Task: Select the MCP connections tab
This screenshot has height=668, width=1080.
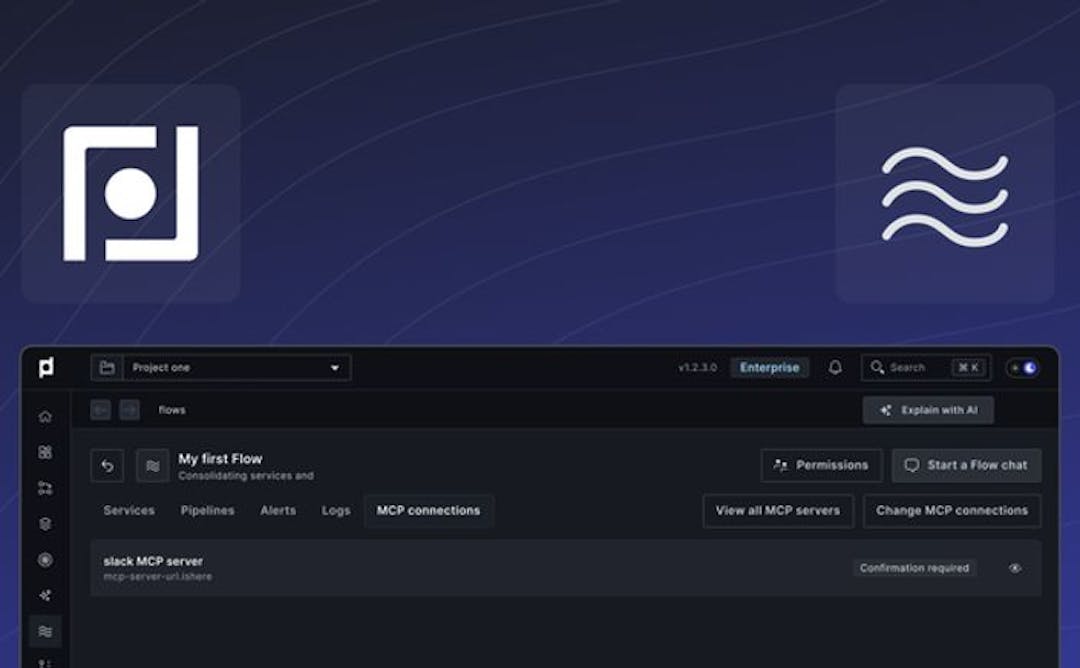Action: (x=428, y=511)
